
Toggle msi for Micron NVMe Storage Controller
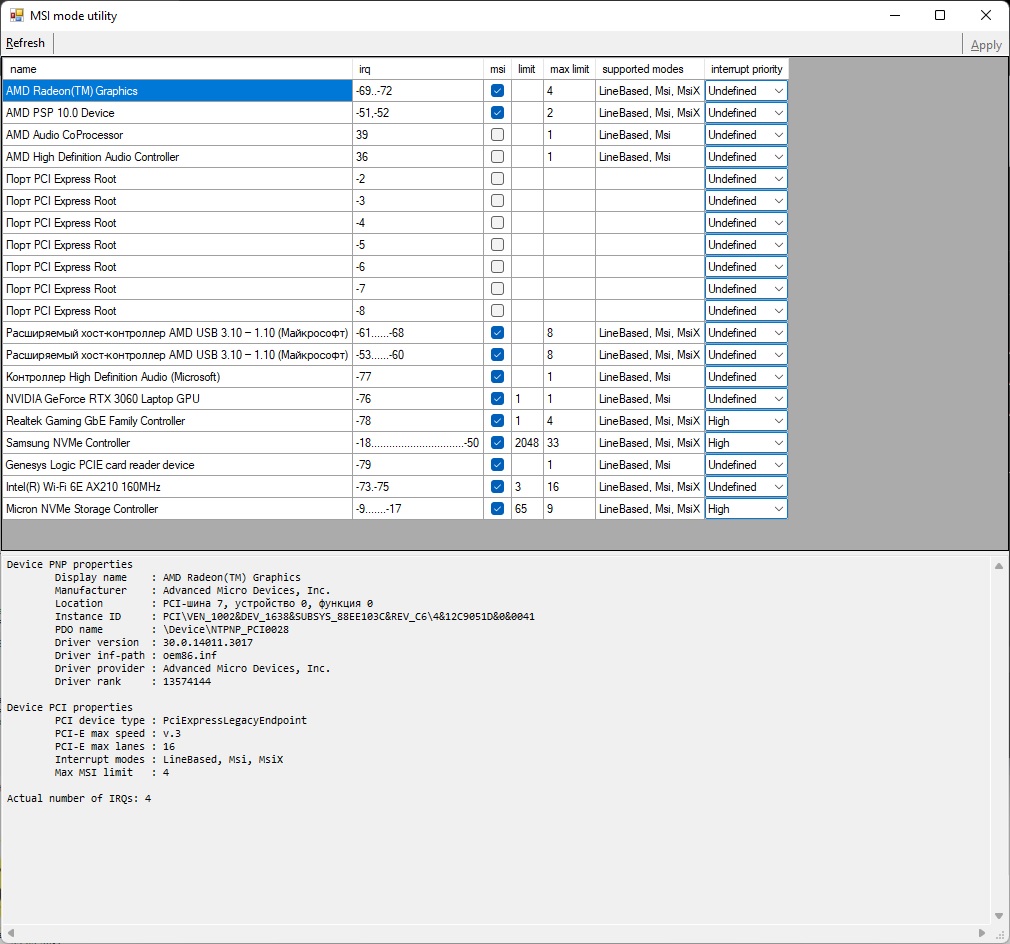(x=497, y=509)
